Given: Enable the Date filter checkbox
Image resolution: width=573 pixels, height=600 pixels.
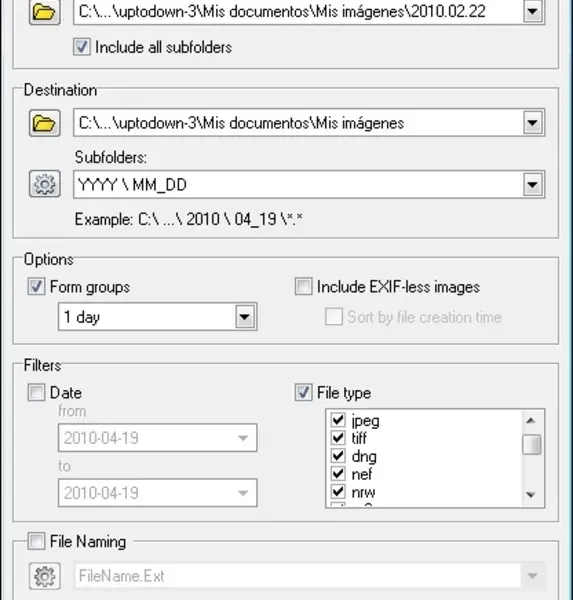Looking at the screenshot, I should point(36,393).
